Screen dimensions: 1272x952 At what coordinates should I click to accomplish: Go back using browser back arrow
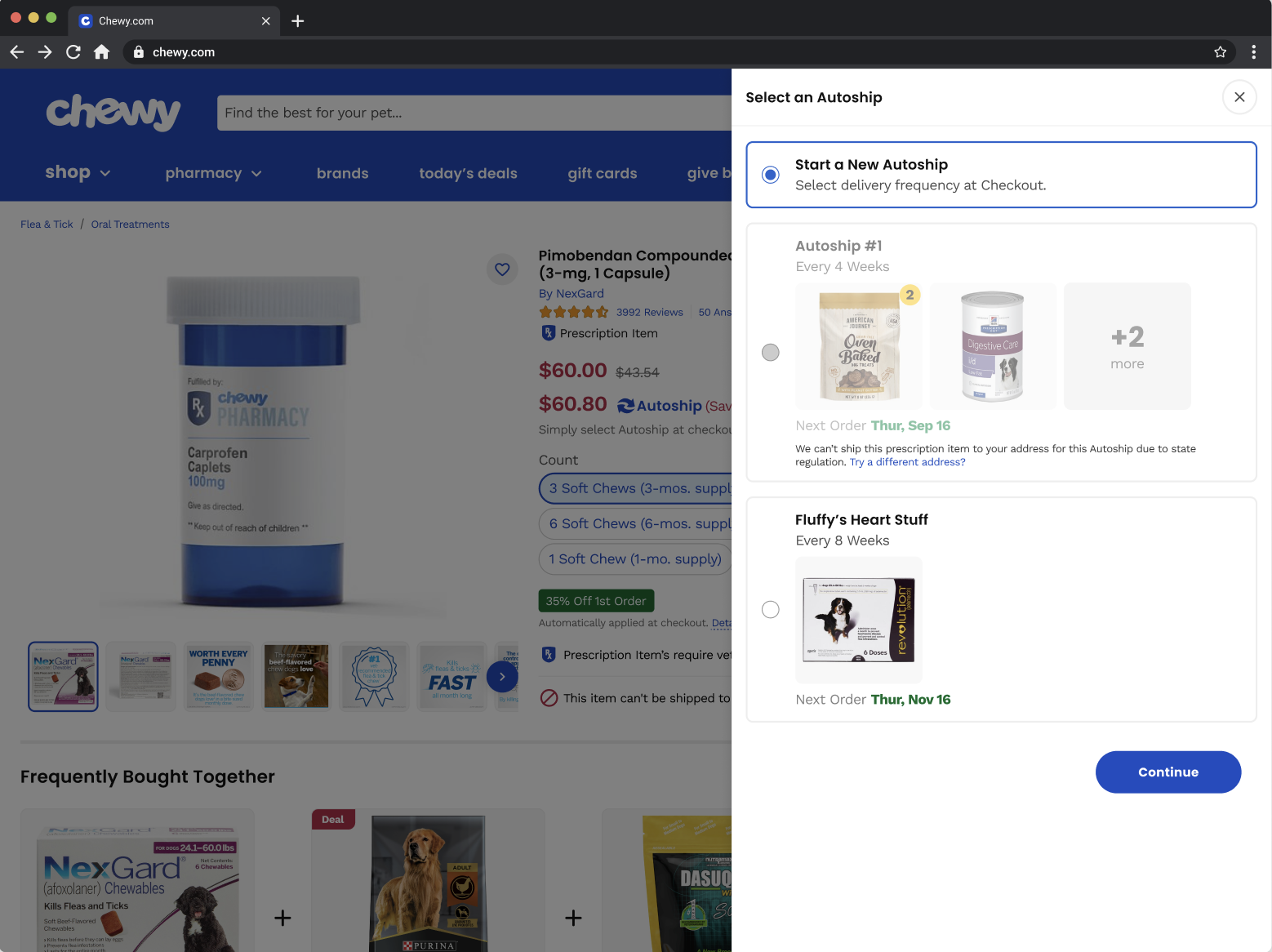pyautogui.click(x=17, y=52)
